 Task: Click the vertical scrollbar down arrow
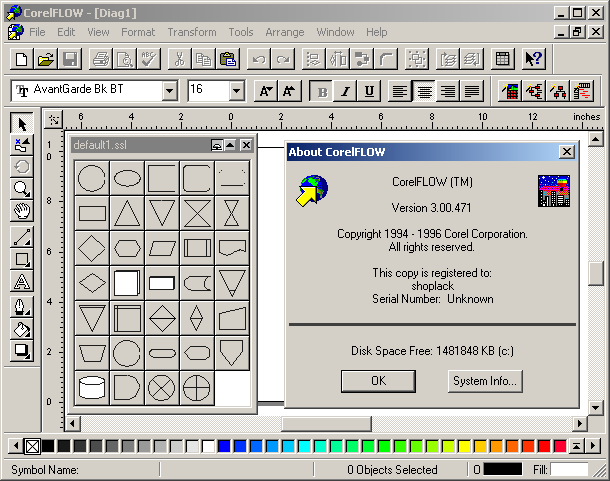pyautogui.click(x=596, y=408)
